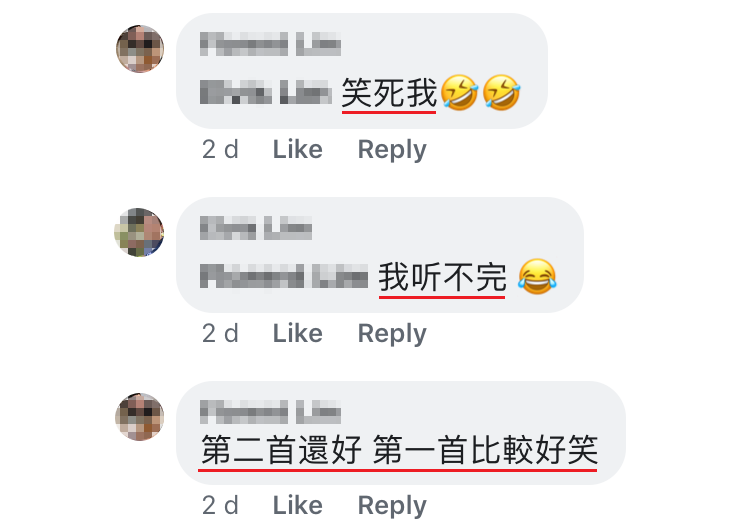Open the first comment's 2 d timestamp
This screenshot has width=750, height=528.
tap(220, 150)
